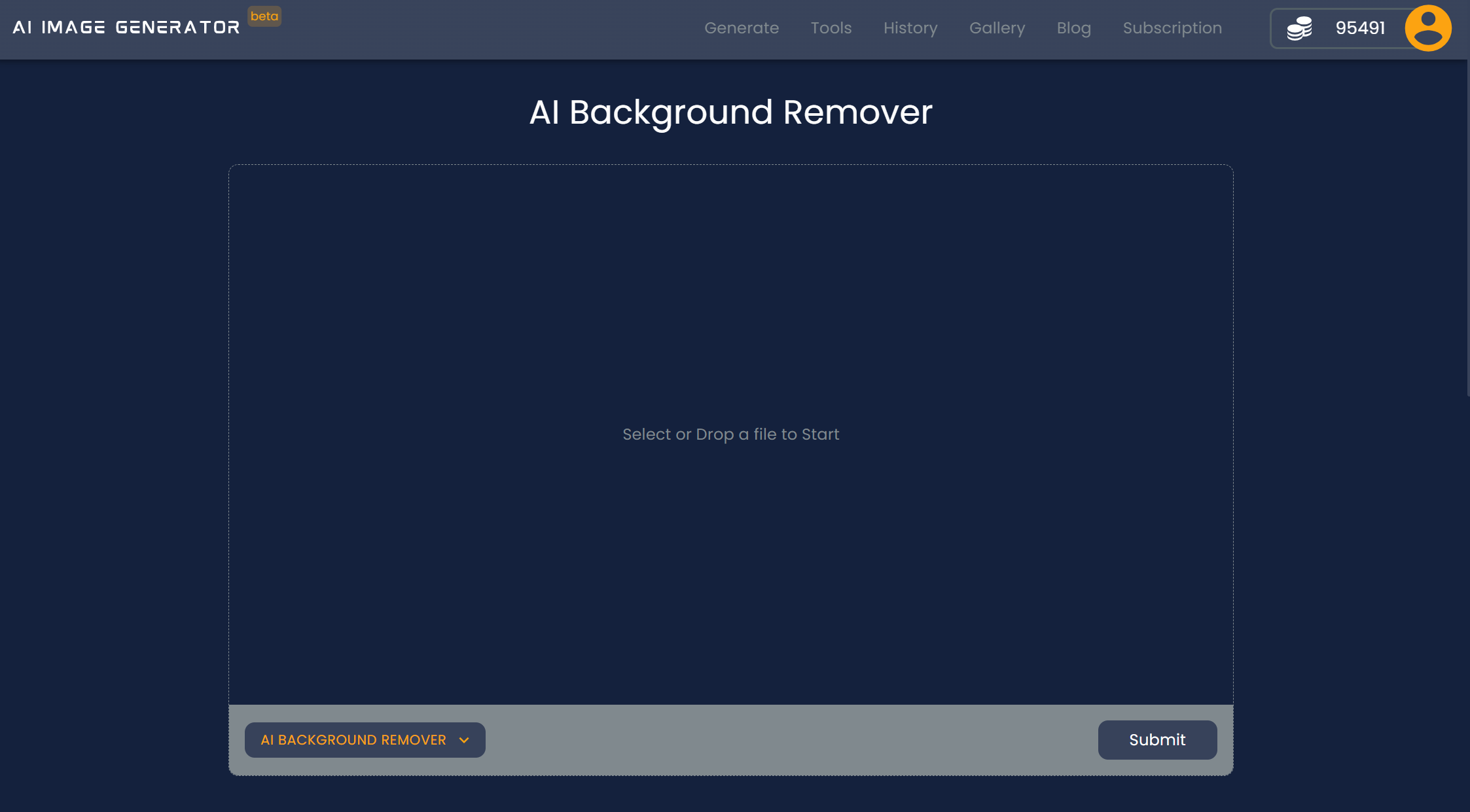1470x812 pixels.
Task: Open the Subscription page
Action: click(1172, 28)
